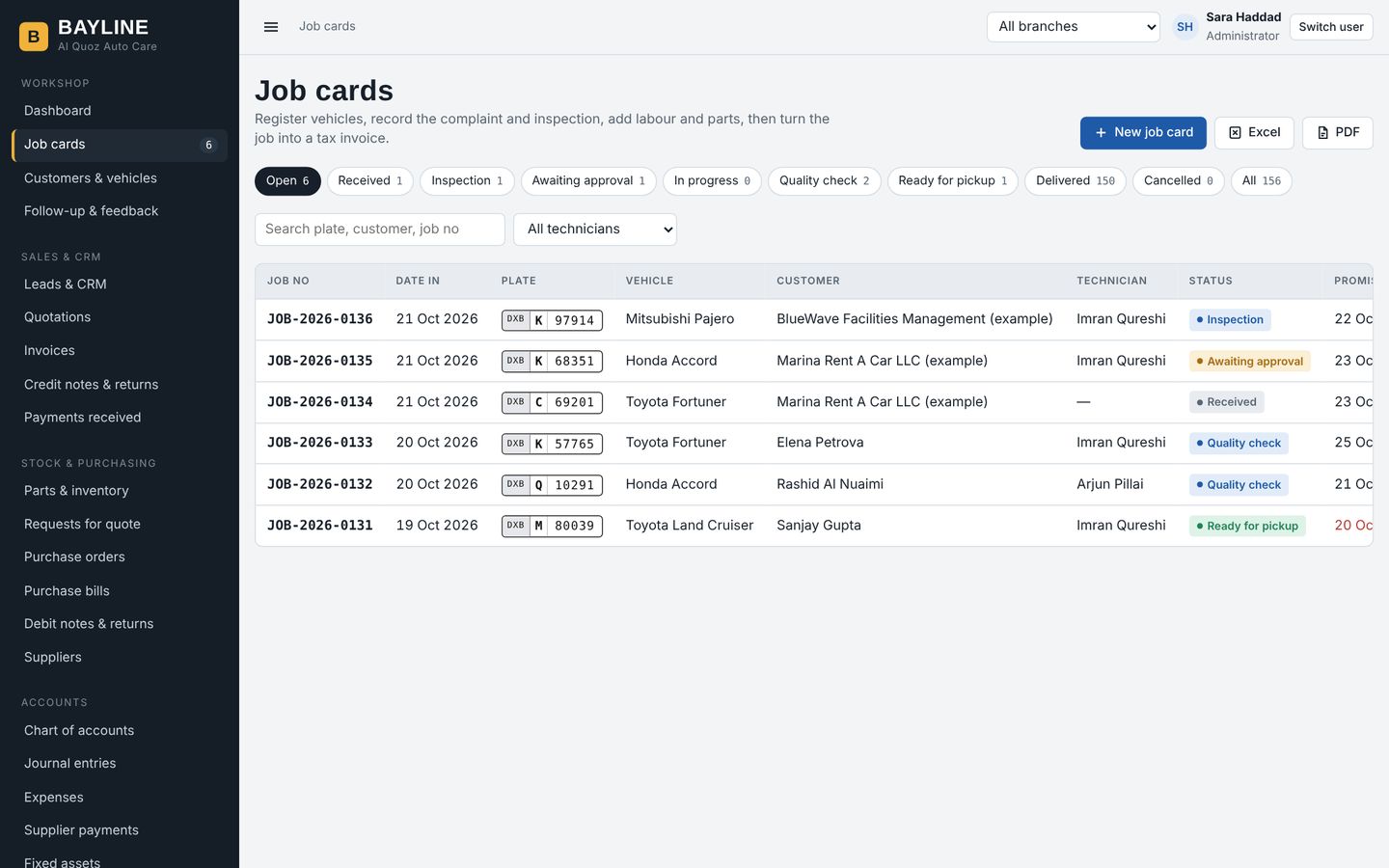Export list to Excel
The height and width of the screenshot is (868, 1389).
pyautogui.click(x=1254, y=133)
